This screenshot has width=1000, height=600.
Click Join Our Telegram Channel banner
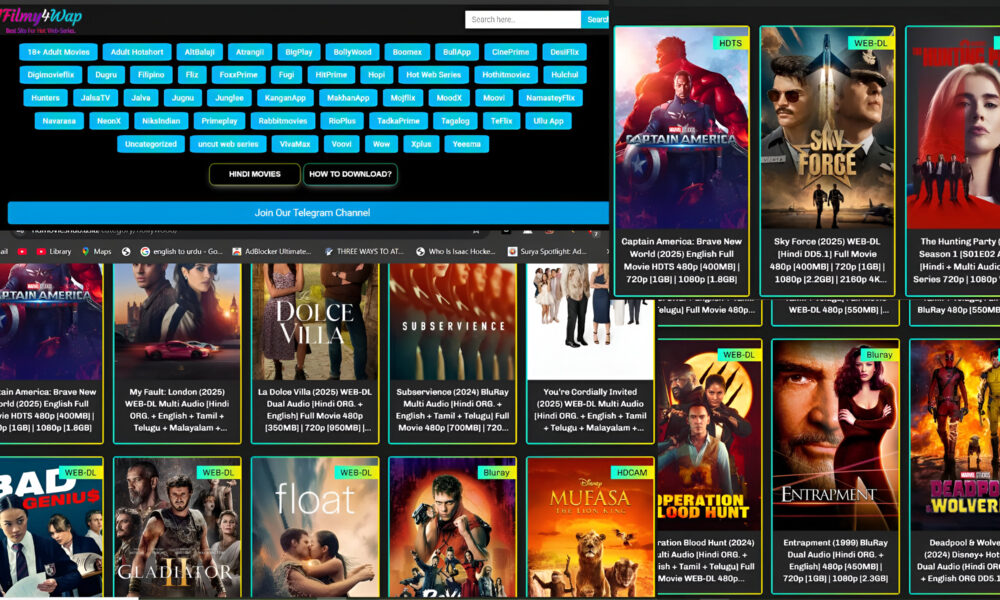(x=309, y=213)
